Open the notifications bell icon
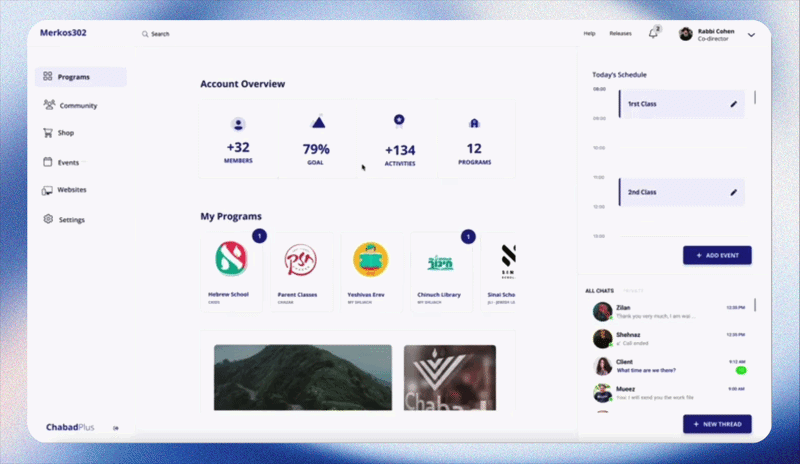The width and height of the screenshot is (800, 464). [653, 34]
